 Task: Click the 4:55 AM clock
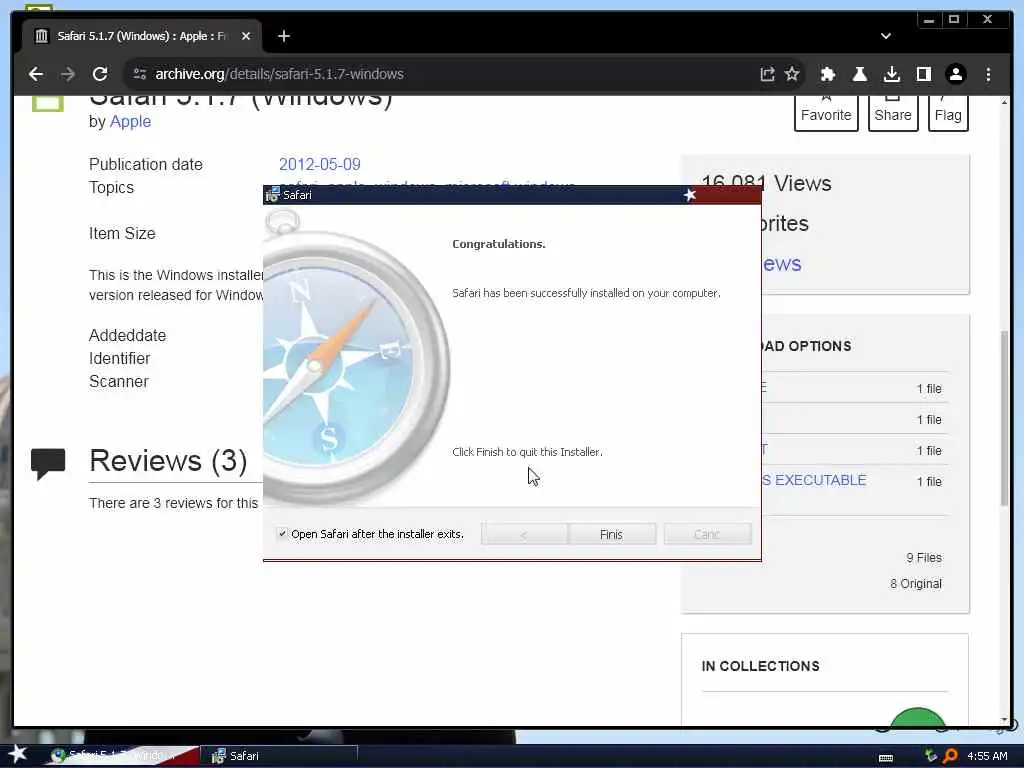(x=987, y=756)
